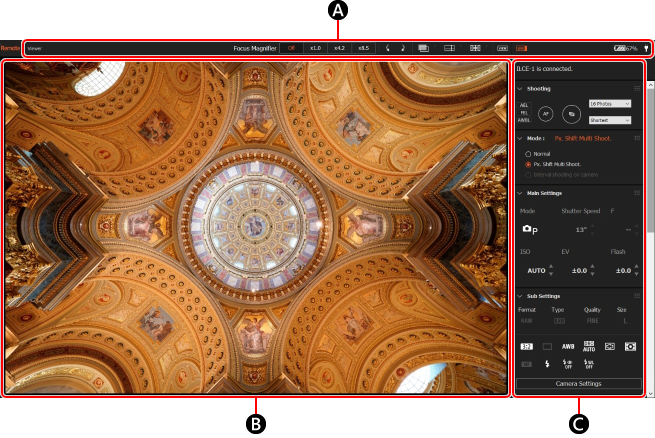The width and height of the screenshot is (655, 438).
Task: Collapse the Mode section
Action: pyautogui.click(x=520, y=138)
